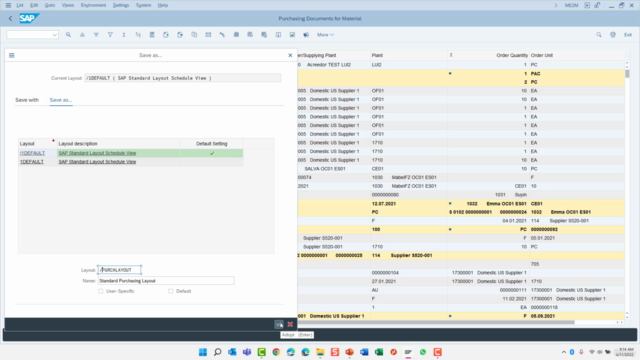Show hidden system tray icons
This screenshot has width=640, height=360.
click(x=564, y=352)
